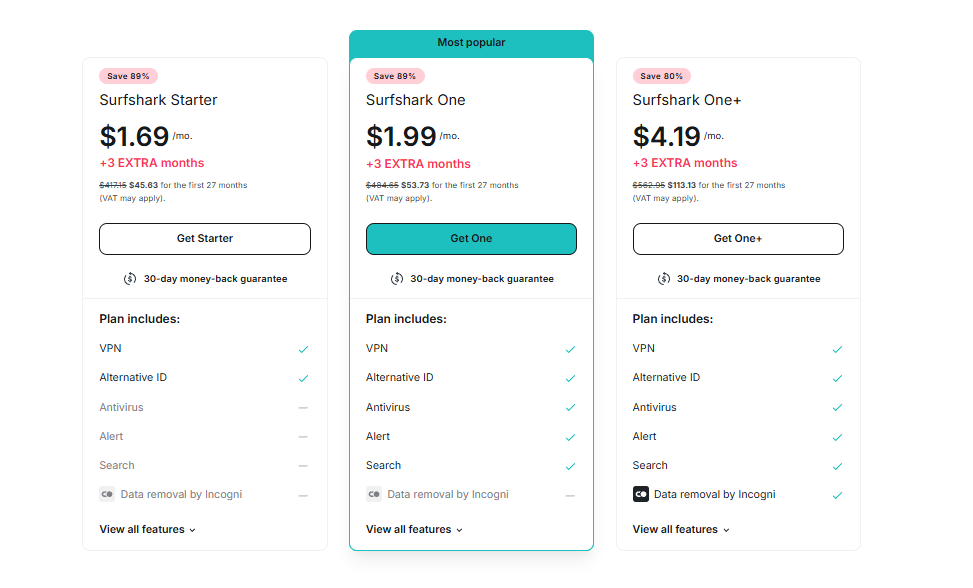Expand View all features under Surfshark One+
The height and width of the screenshot is (588, 973).
[681, 529]
